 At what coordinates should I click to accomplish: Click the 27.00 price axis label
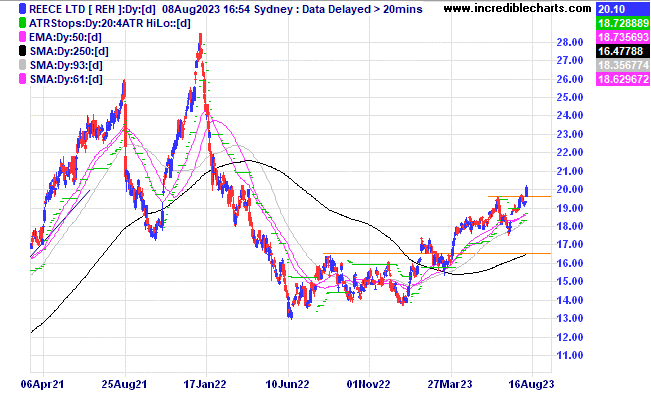(570, 61)
